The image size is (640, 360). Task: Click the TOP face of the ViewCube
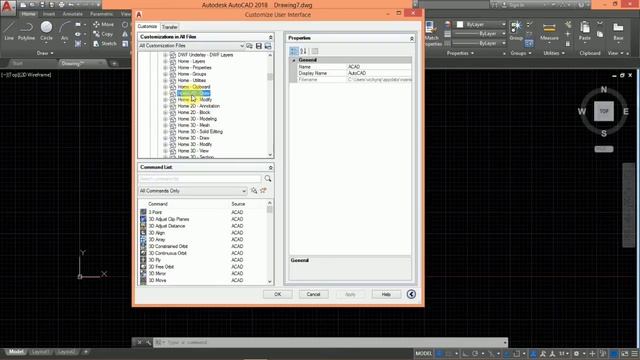click(x=604, y=111)
